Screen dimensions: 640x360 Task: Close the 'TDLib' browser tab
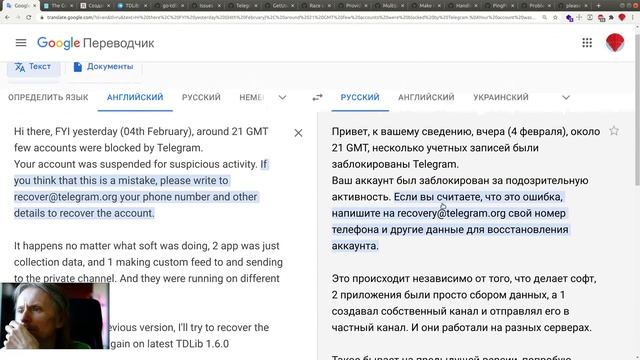click(x=146, y=6)
